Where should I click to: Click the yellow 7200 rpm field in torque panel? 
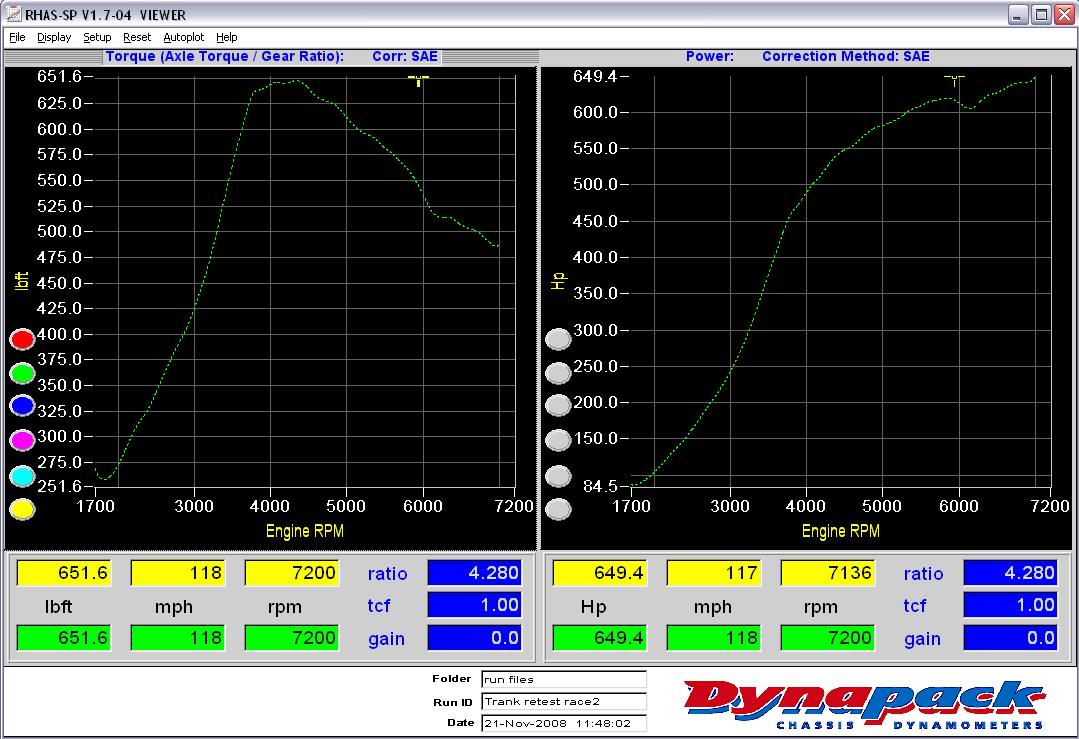(291, 573)
